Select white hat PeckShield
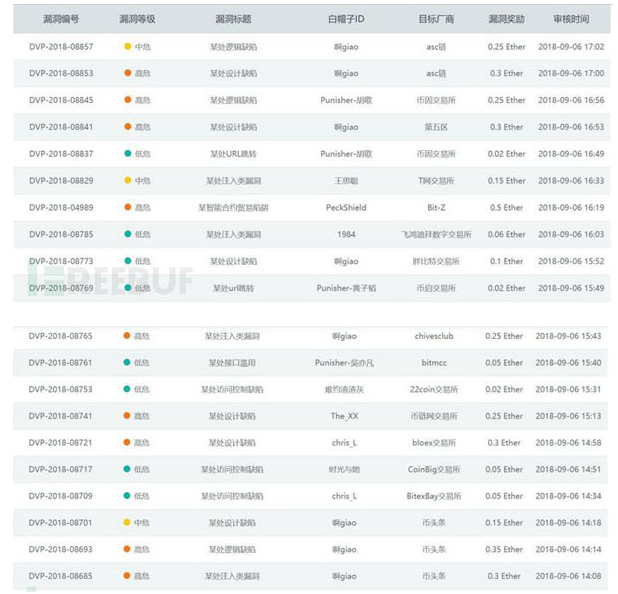 pos(346,208)
